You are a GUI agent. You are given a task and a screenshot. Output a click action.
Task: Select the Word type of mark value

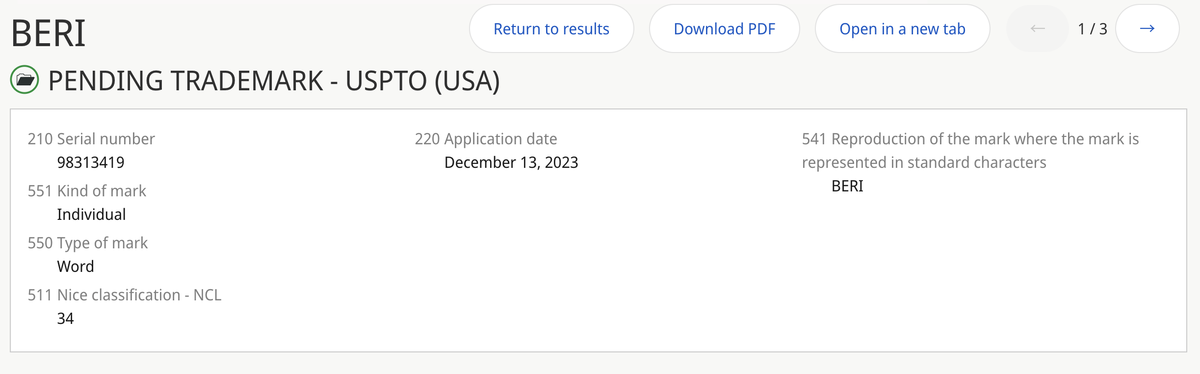(x=75, y=266)
